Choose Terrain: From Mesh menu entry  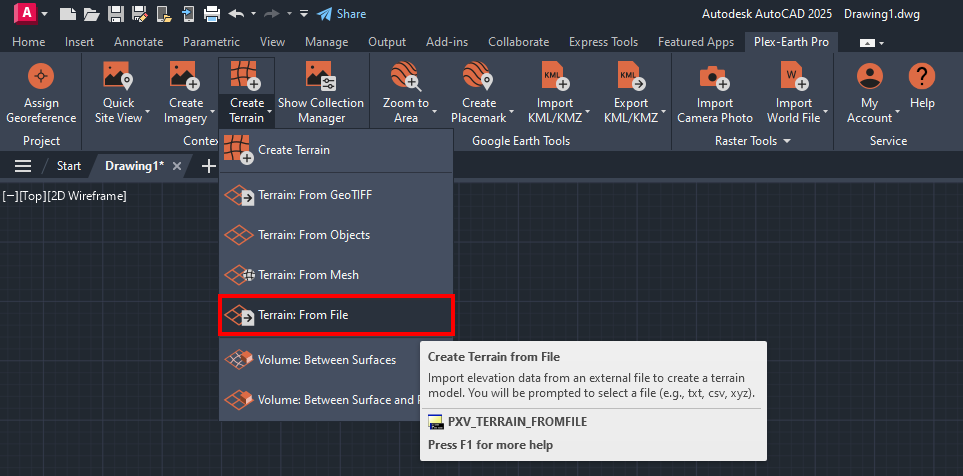[336, 275]
